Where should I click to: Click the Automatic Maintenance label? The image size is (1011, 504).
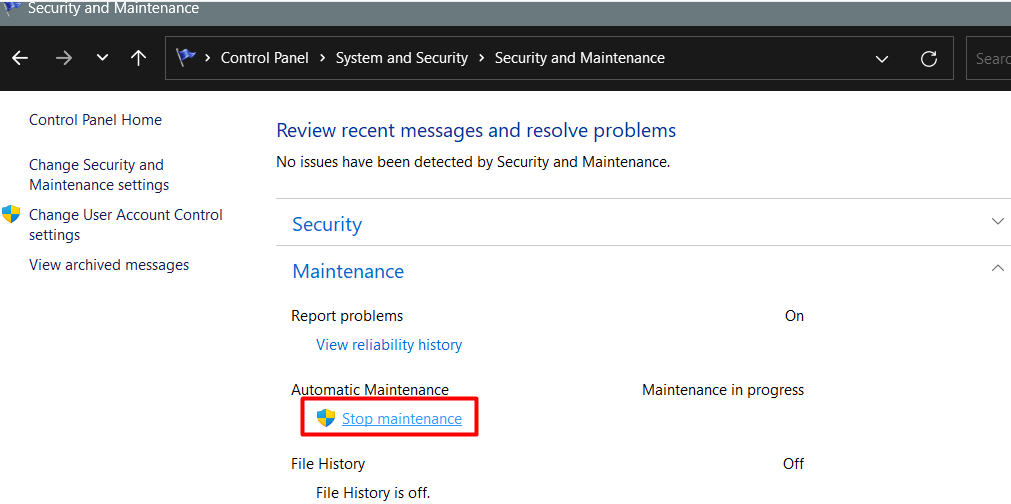click(x=369, y=390)
